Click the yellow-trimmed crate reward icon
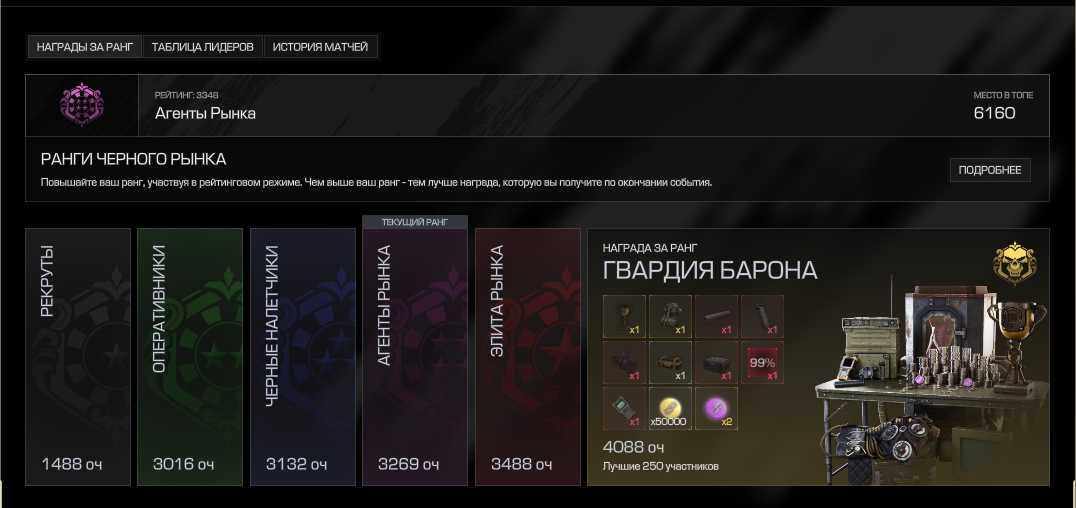 pos(670,362)
